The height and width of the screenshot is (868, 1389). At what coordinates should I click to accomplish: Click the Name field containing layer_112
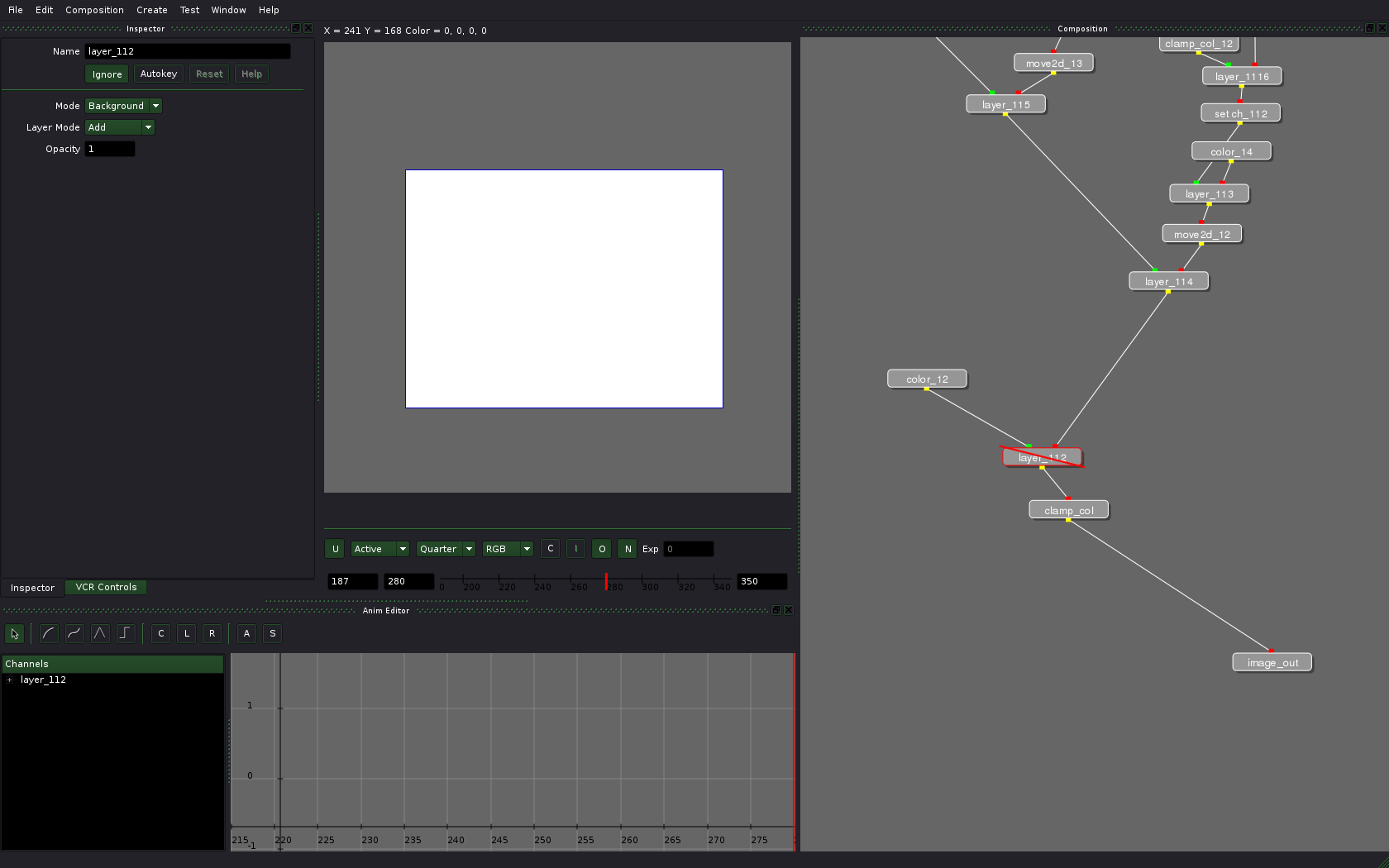pyautogui.click(x=188, y=51)
